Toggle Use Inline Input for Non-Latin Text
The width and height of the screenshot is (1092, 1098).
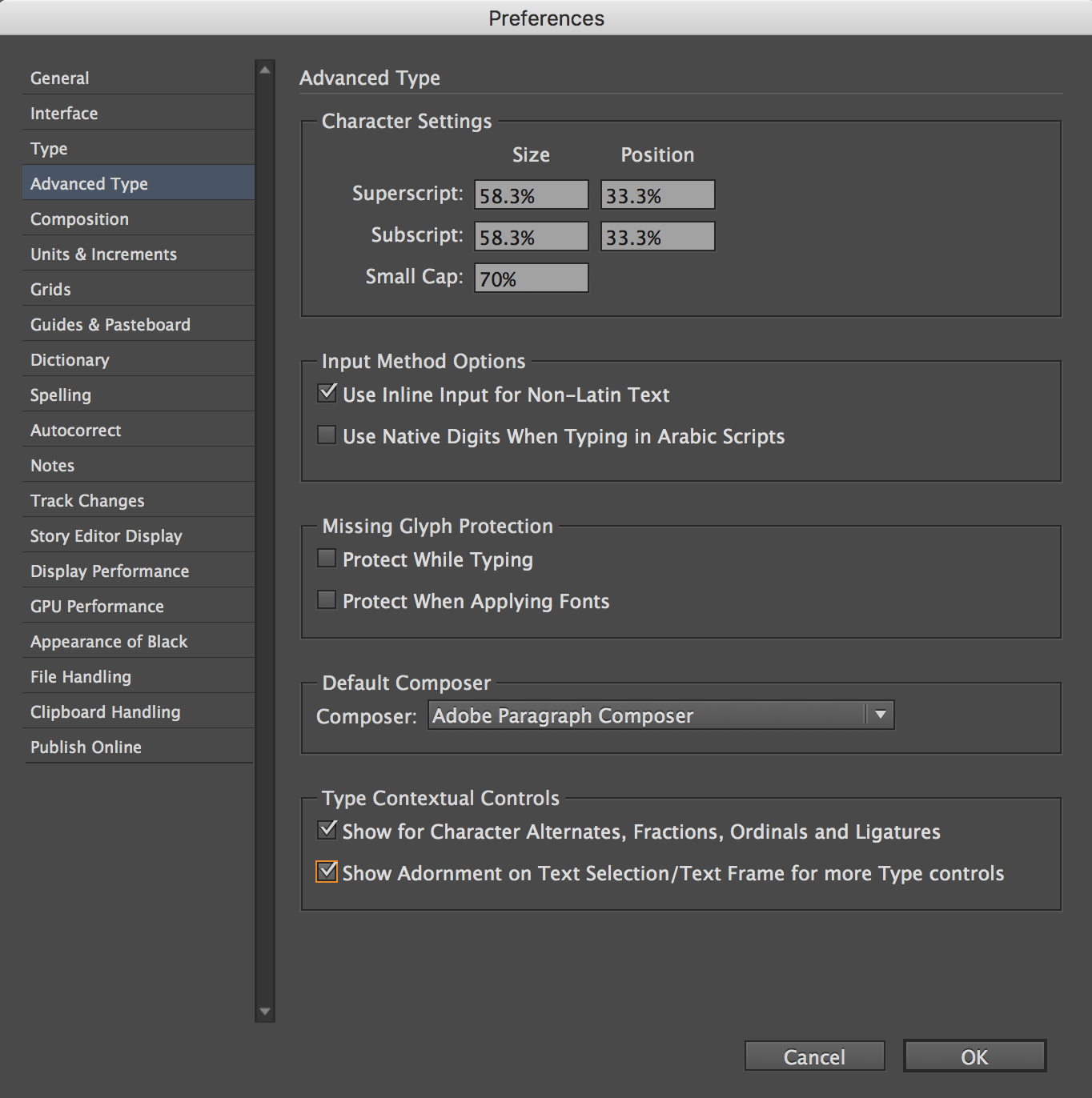pos(327,393)
